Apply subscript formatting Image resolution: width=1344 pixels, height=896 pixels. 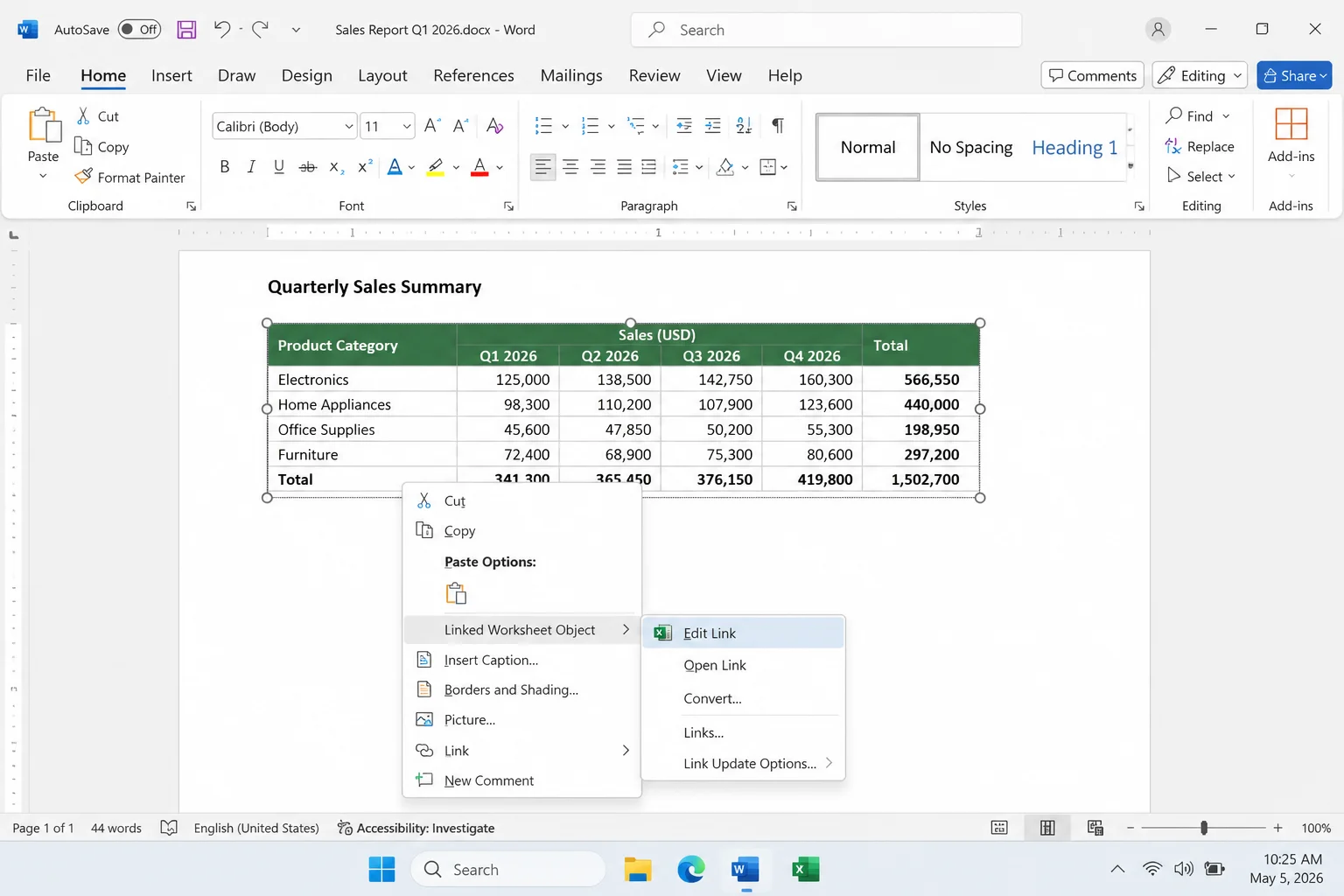[x=336, y=166]
